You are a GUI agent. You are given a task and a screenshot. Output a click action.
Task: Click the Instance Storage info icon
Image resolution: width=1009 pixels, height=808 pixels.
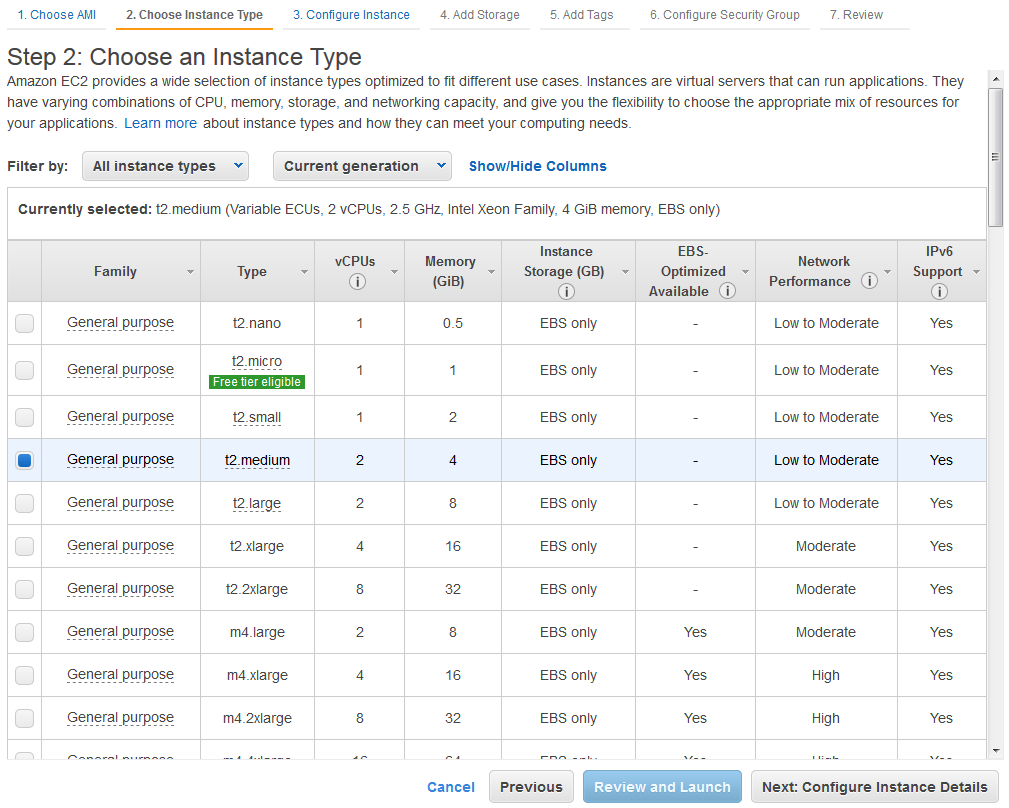pyautogui.click(x=566, y=292)
